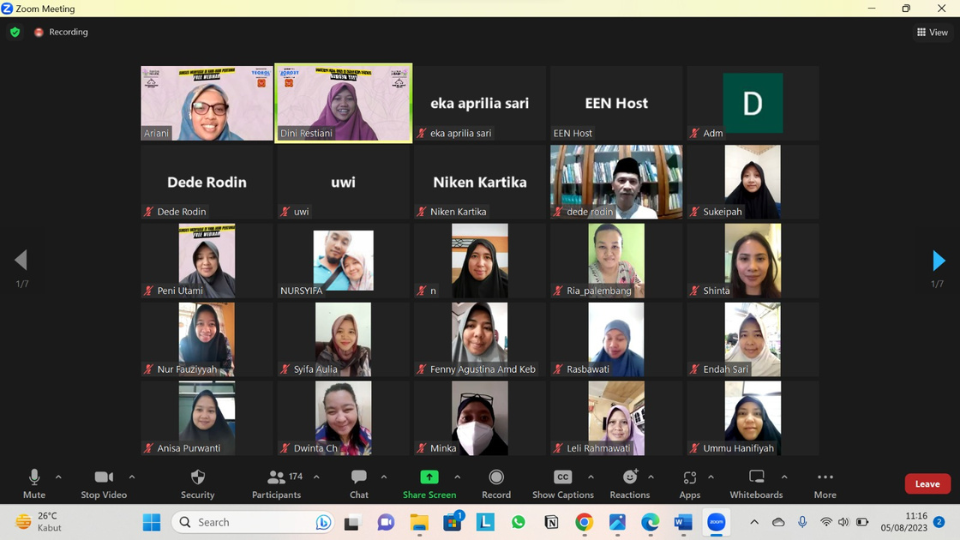Open Task View on taskbar

[351, 522]
